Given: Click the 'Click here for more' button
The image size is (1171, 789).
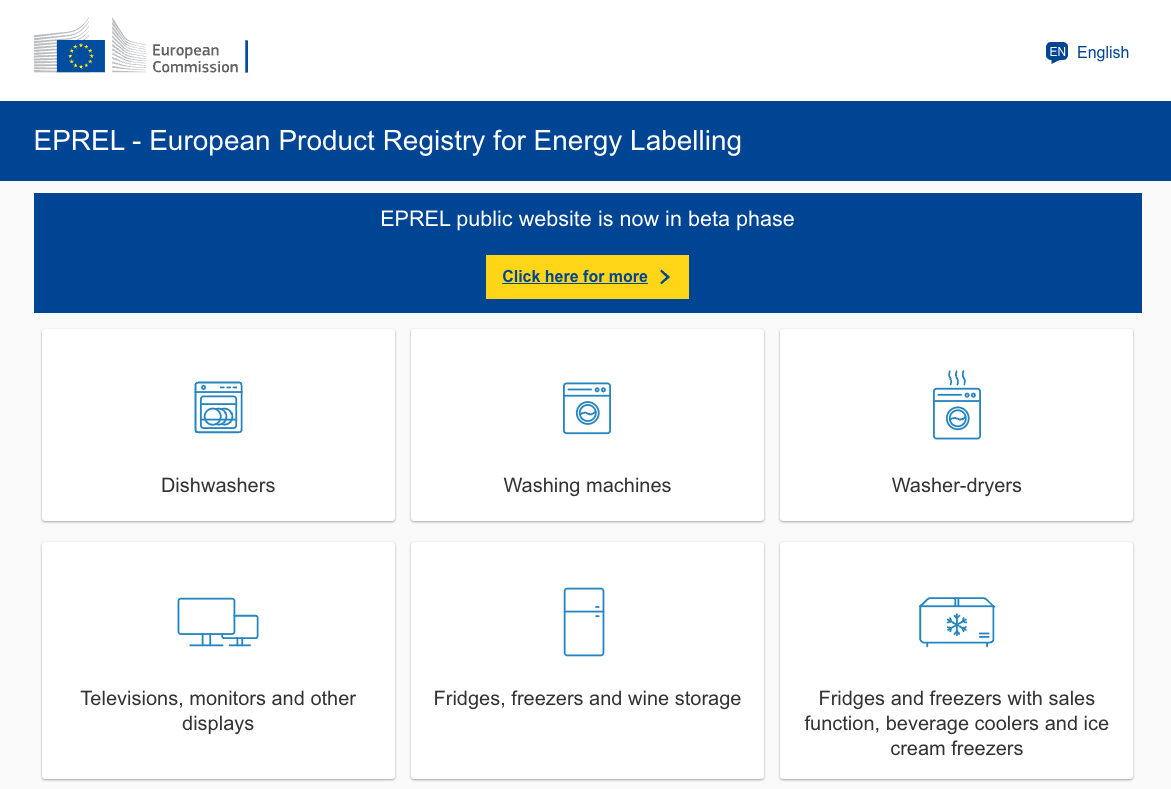Looking at the screenshot, I should 587,277.
